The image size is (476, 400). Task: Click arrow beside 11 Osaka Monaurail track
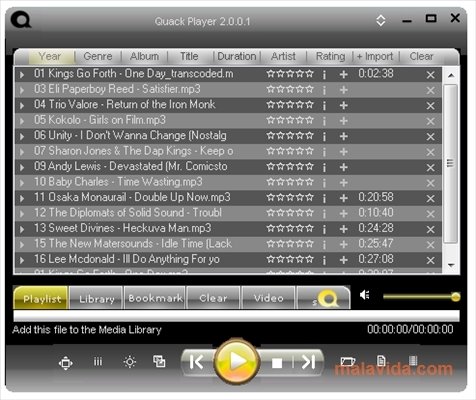click(22, 198)
